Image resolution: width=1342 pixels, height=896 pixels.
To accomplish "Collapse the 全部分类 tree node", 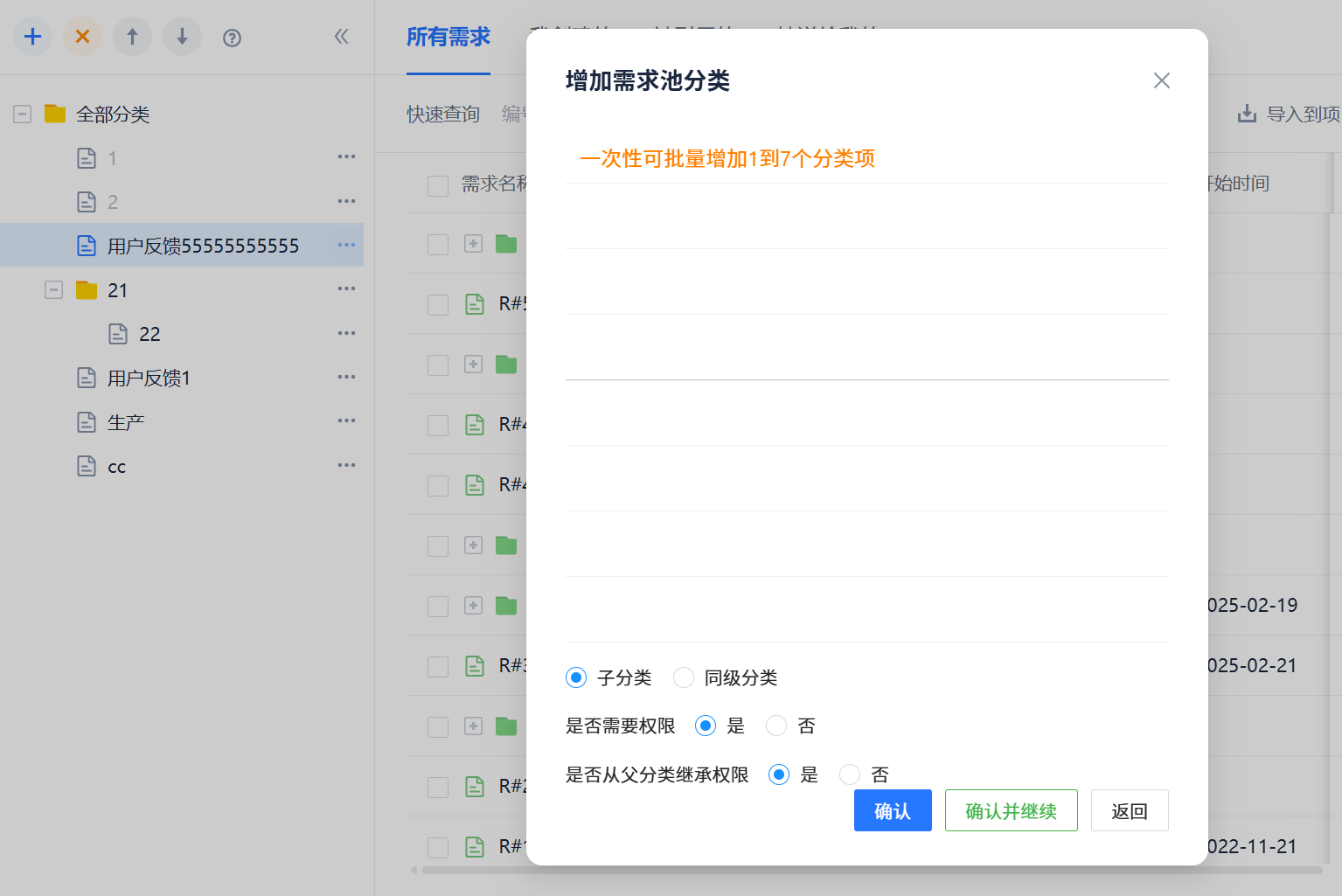I will pyautogui.click(x=21, y=114).
